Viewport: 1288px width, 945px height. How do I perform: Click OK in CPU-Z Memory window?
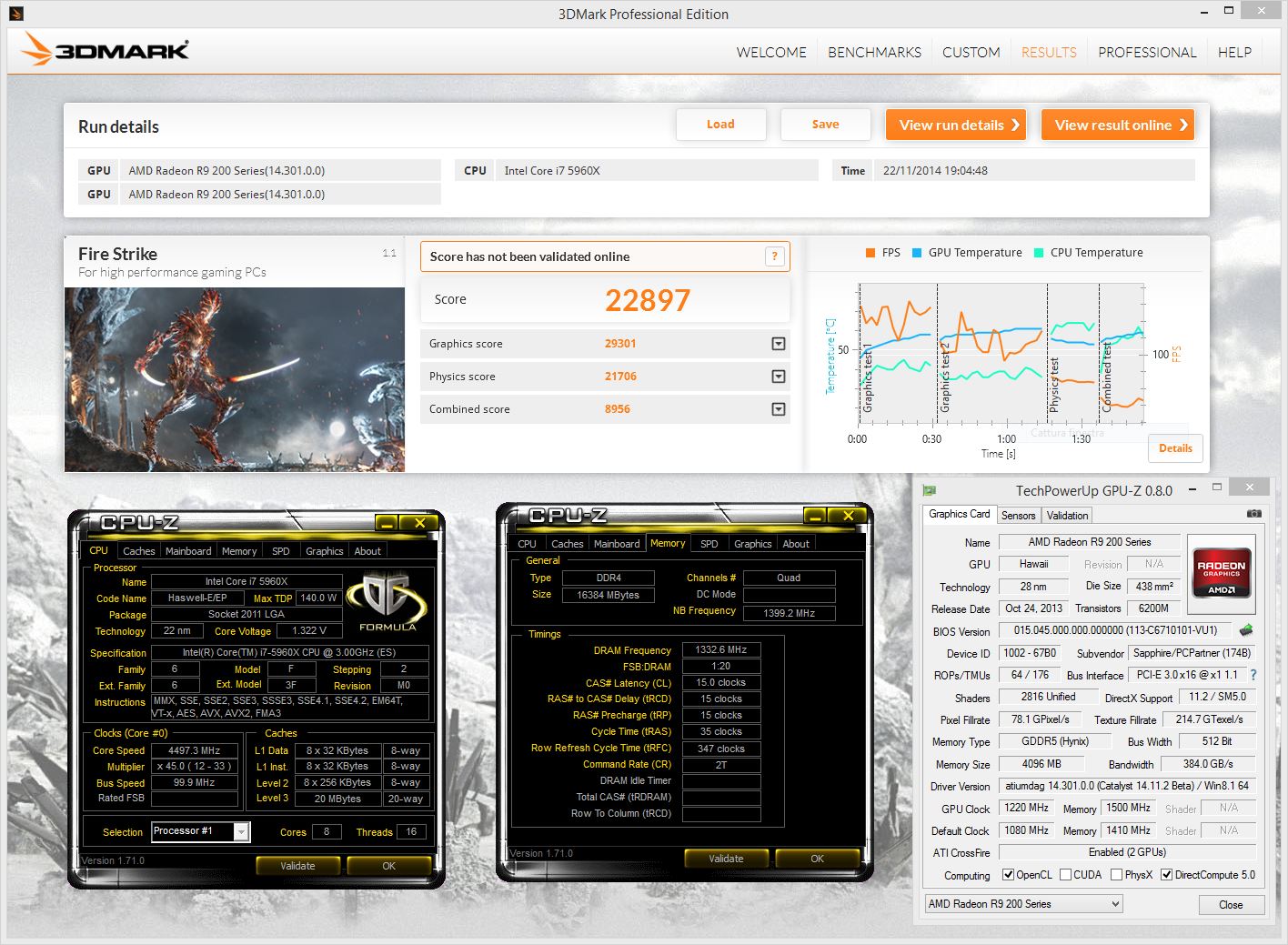click(x=817, y=859)
